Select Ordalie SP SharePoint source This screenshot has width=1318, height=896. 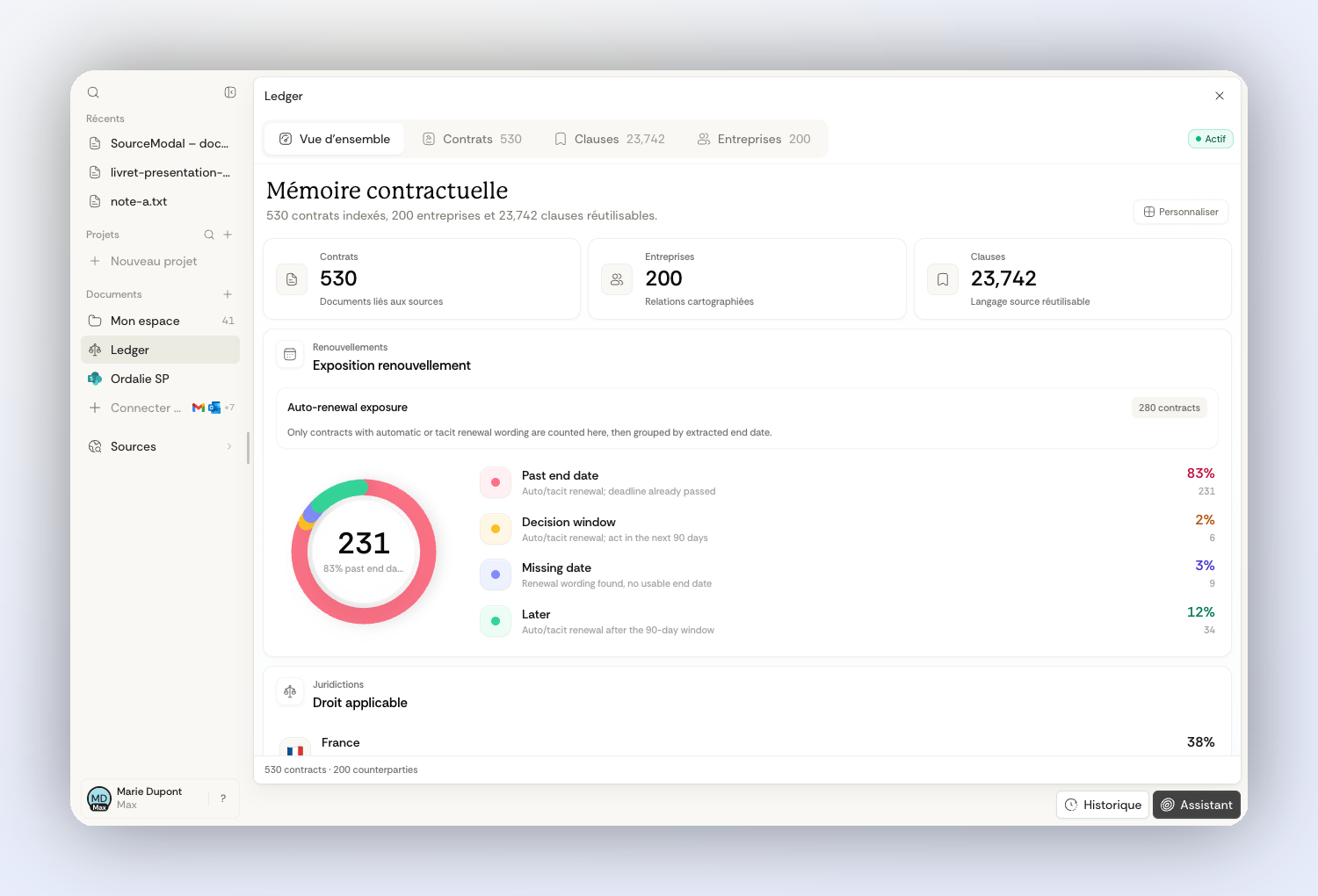click(x=160, y=379)
